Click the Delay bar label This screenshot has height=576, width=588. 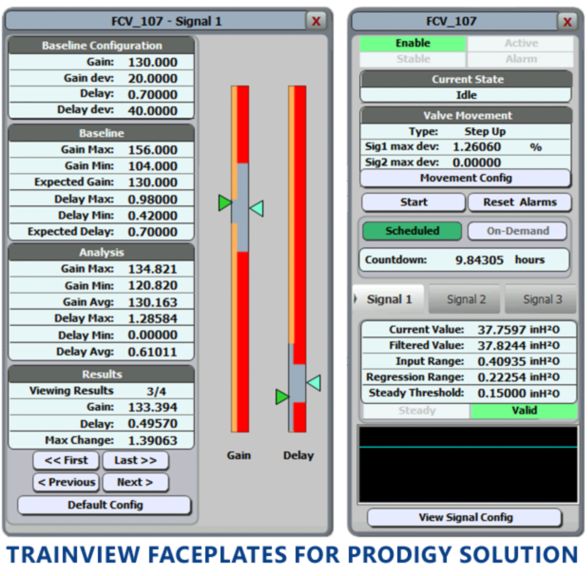(x=298, y=456)
